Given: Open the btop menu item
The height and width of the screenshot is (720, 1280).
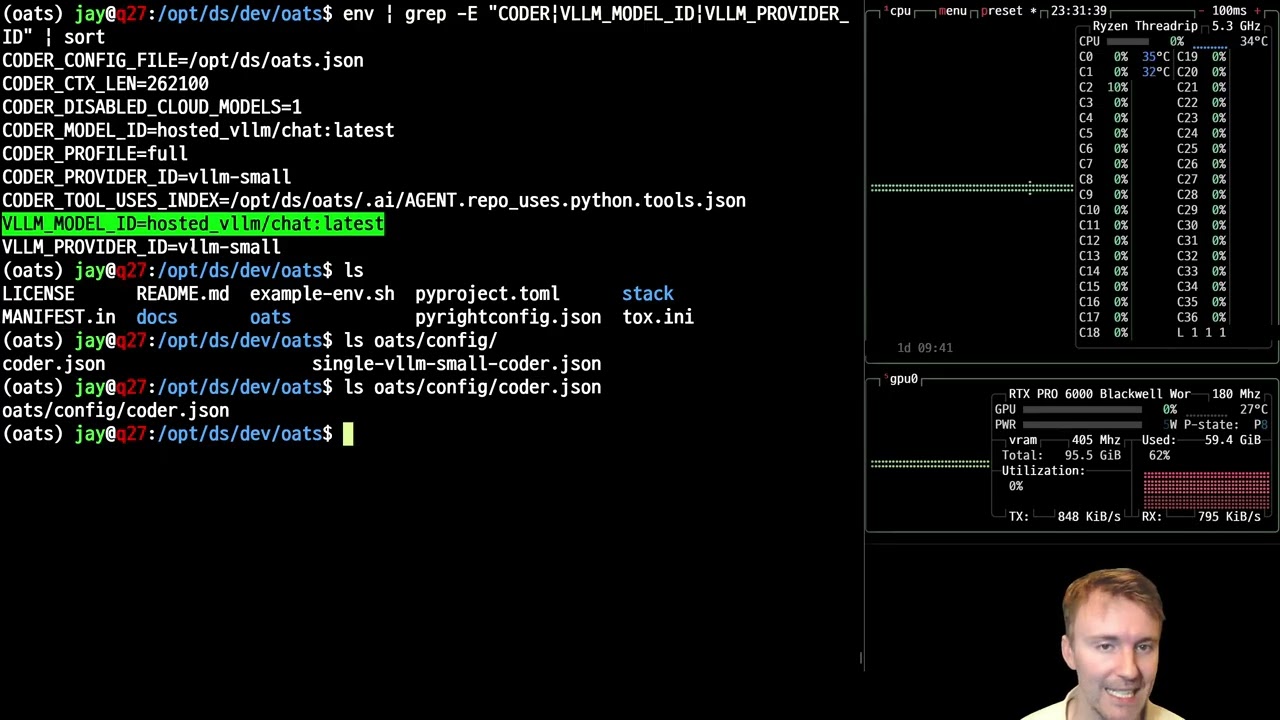Looking at the screenshot, I should pos(953,11).
